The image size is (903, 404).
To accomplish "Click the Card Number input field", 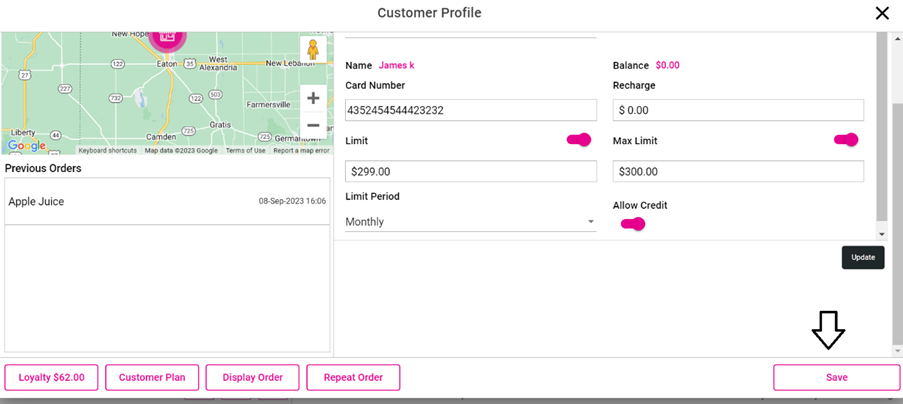I will tap(470, 110).
